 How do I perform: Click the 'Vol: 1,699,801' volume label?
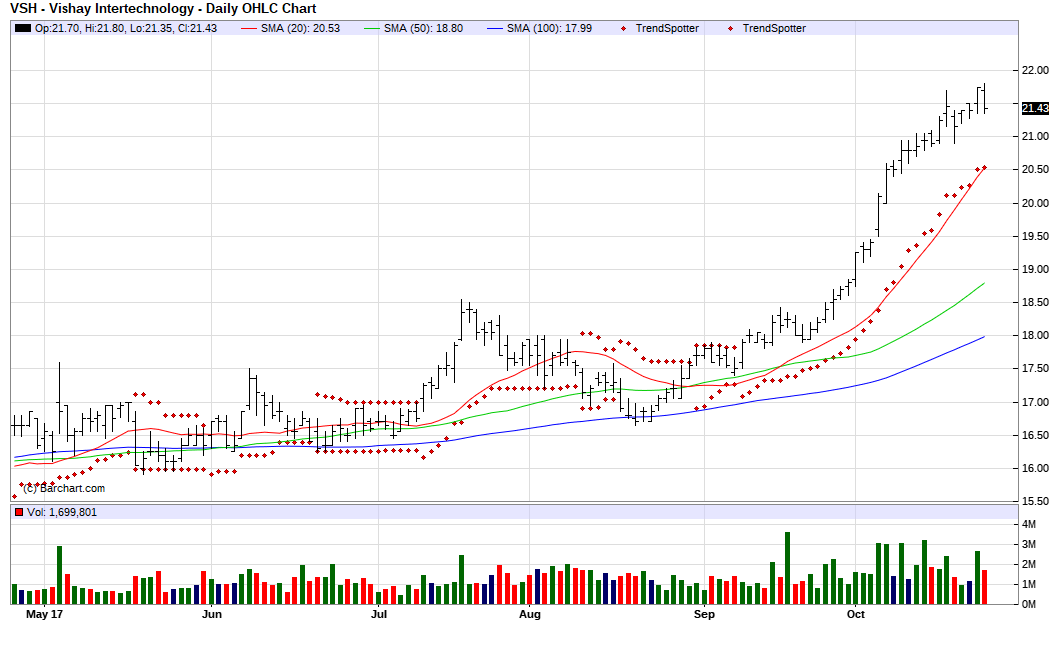click(62, 512)
